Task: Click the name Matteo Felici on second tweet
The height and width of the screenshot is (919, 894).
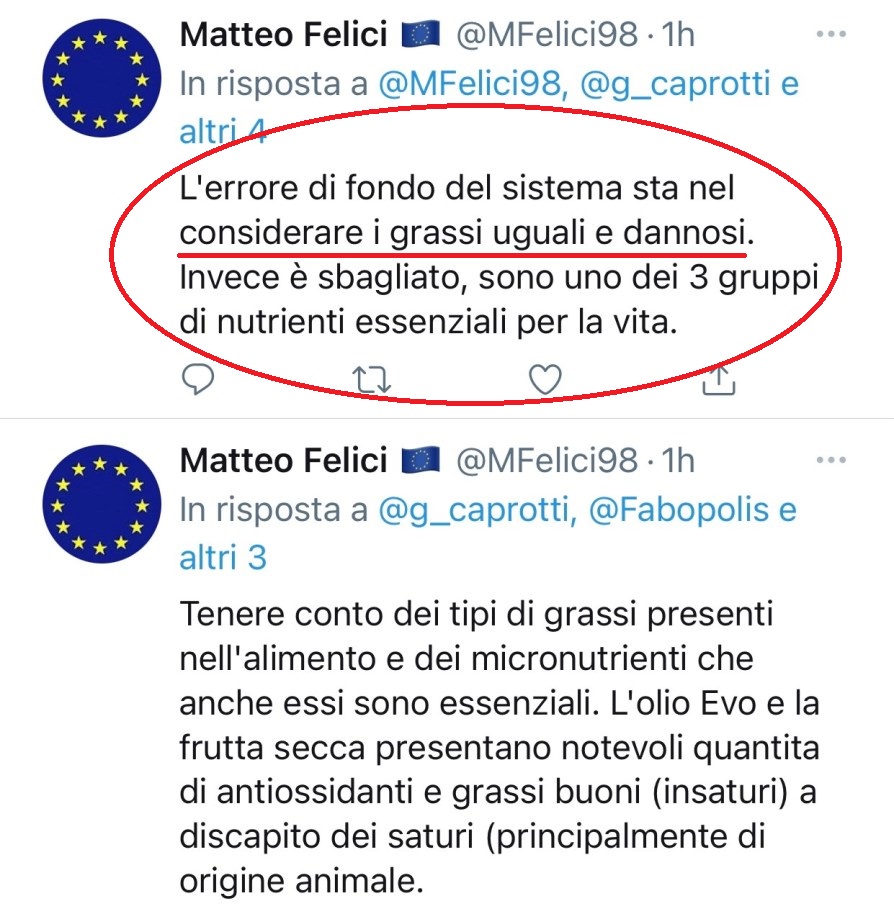Action: (x=283, y=461)
